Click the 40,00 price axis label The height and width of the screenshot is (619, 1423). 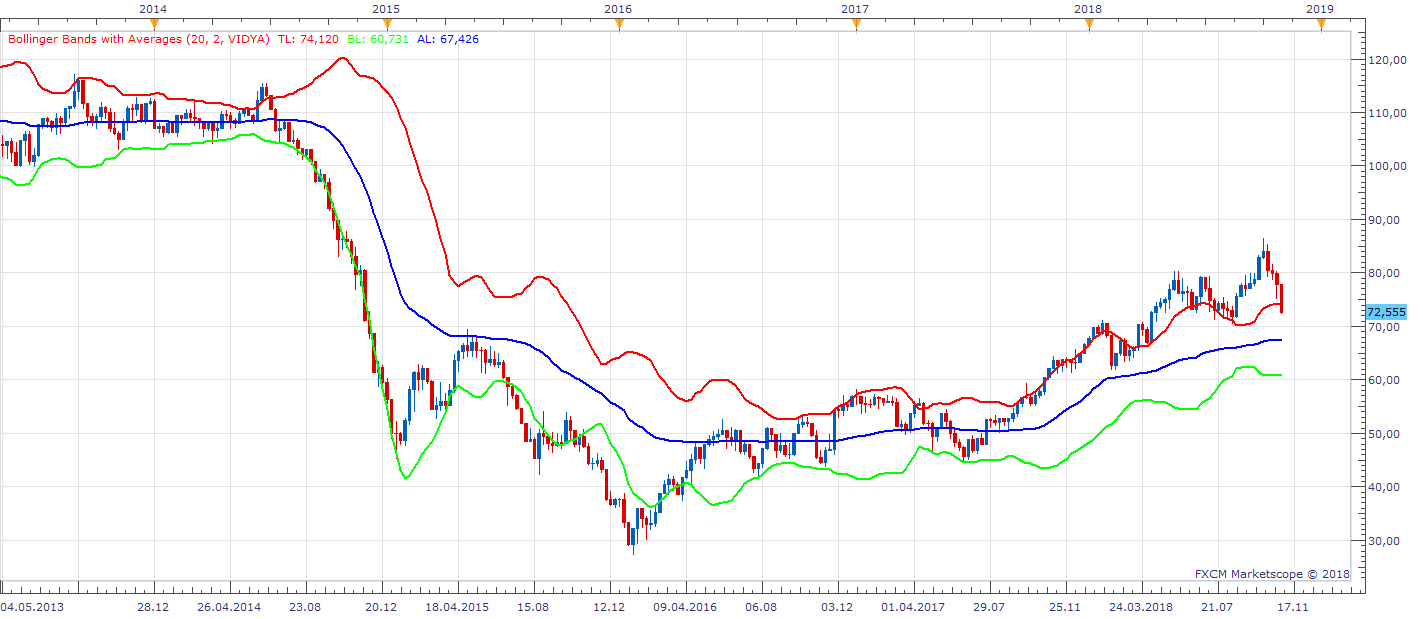[x=1386, y=487]
